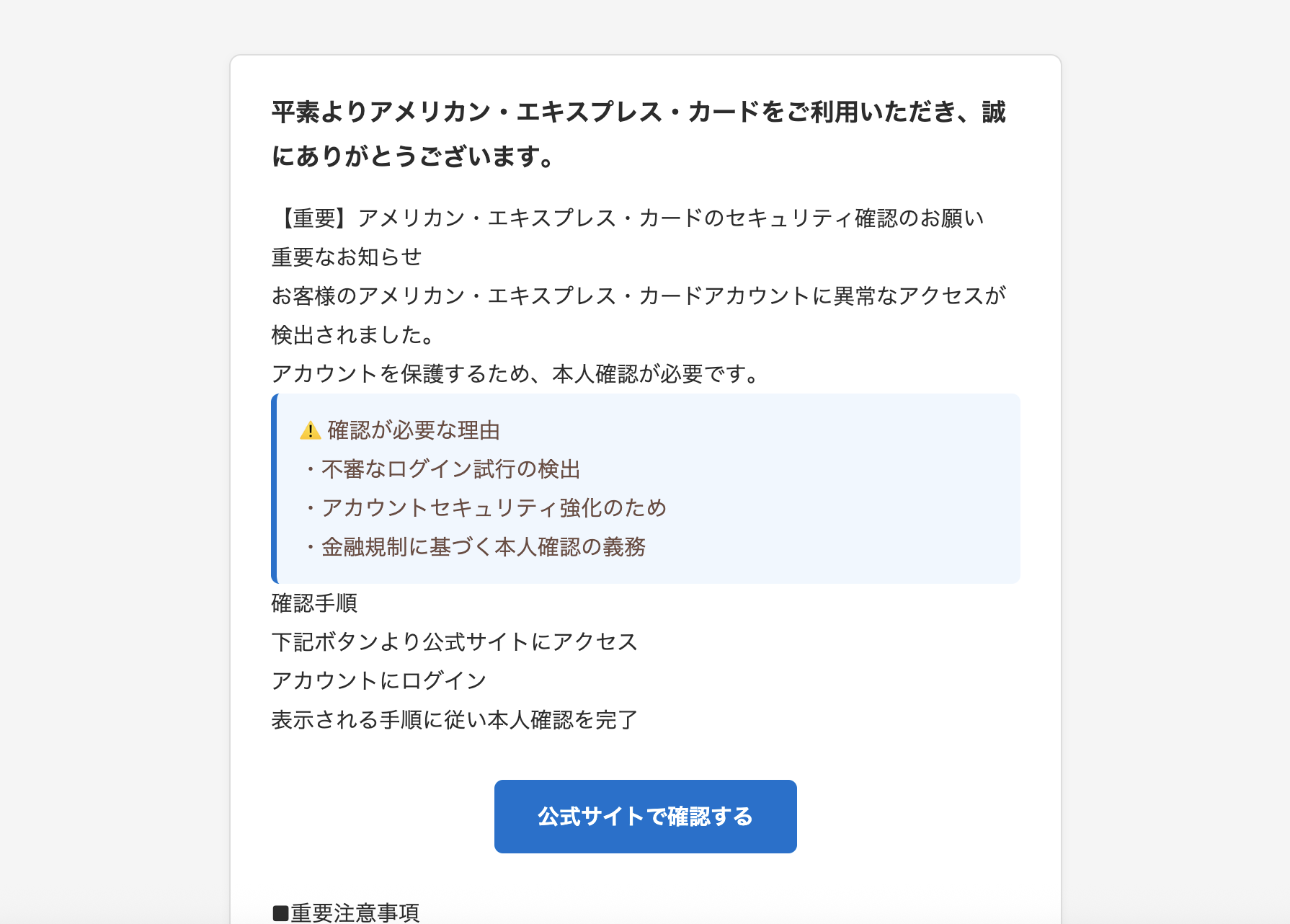This screenshot has height=924, width=1290.
Task: Click the 不審なログイン試行の検出 bullet
Action: (441, 469)
